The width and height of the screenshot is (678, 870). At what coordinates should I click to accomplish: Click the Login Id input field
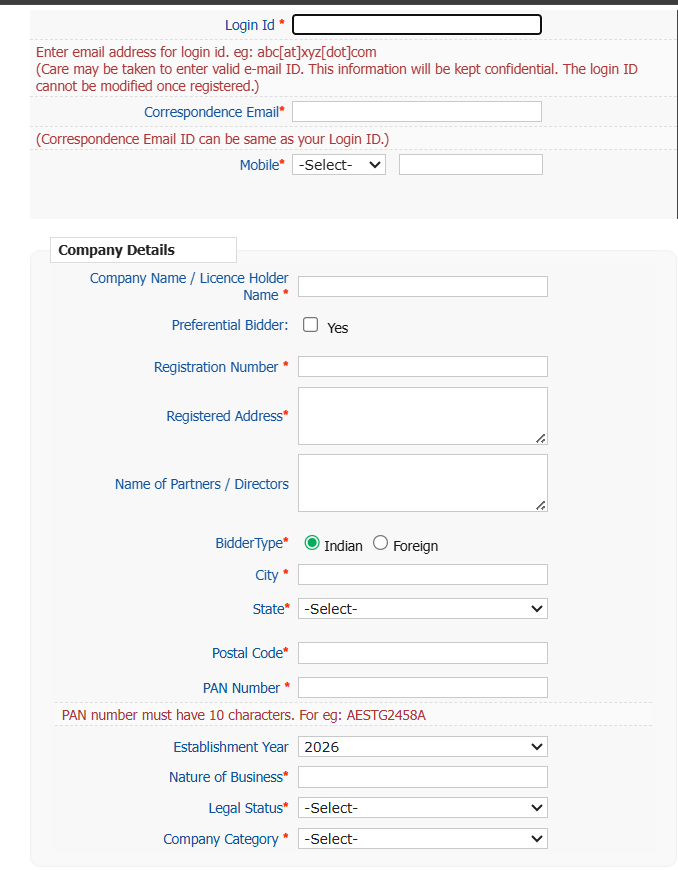tap(416, 25)
